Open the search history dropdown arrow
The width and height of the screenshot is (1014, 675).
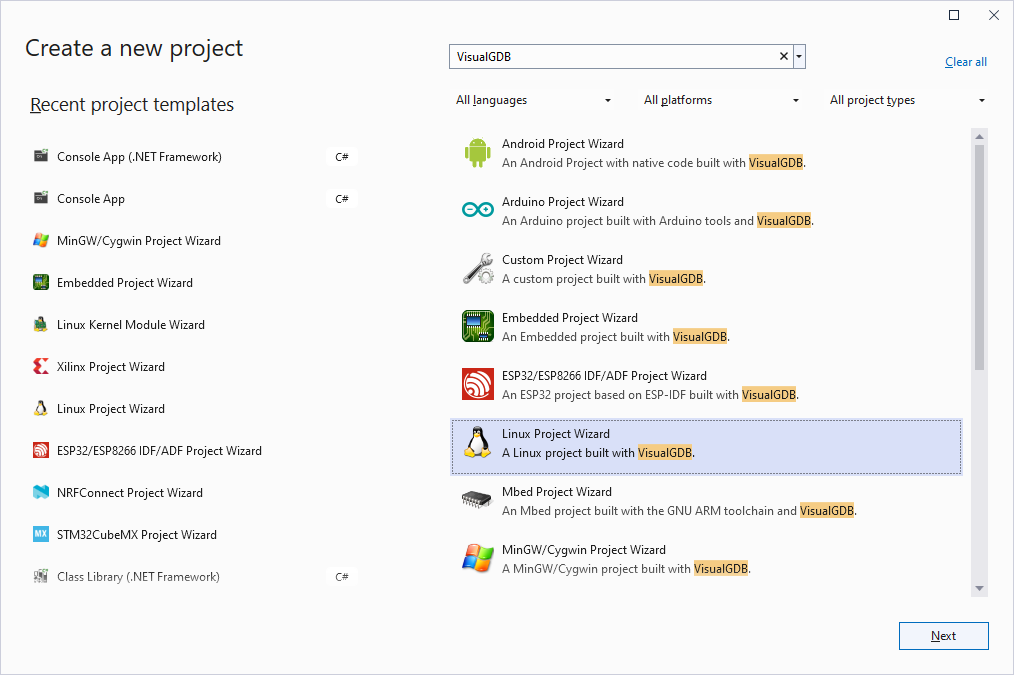(x=799, y=56)
